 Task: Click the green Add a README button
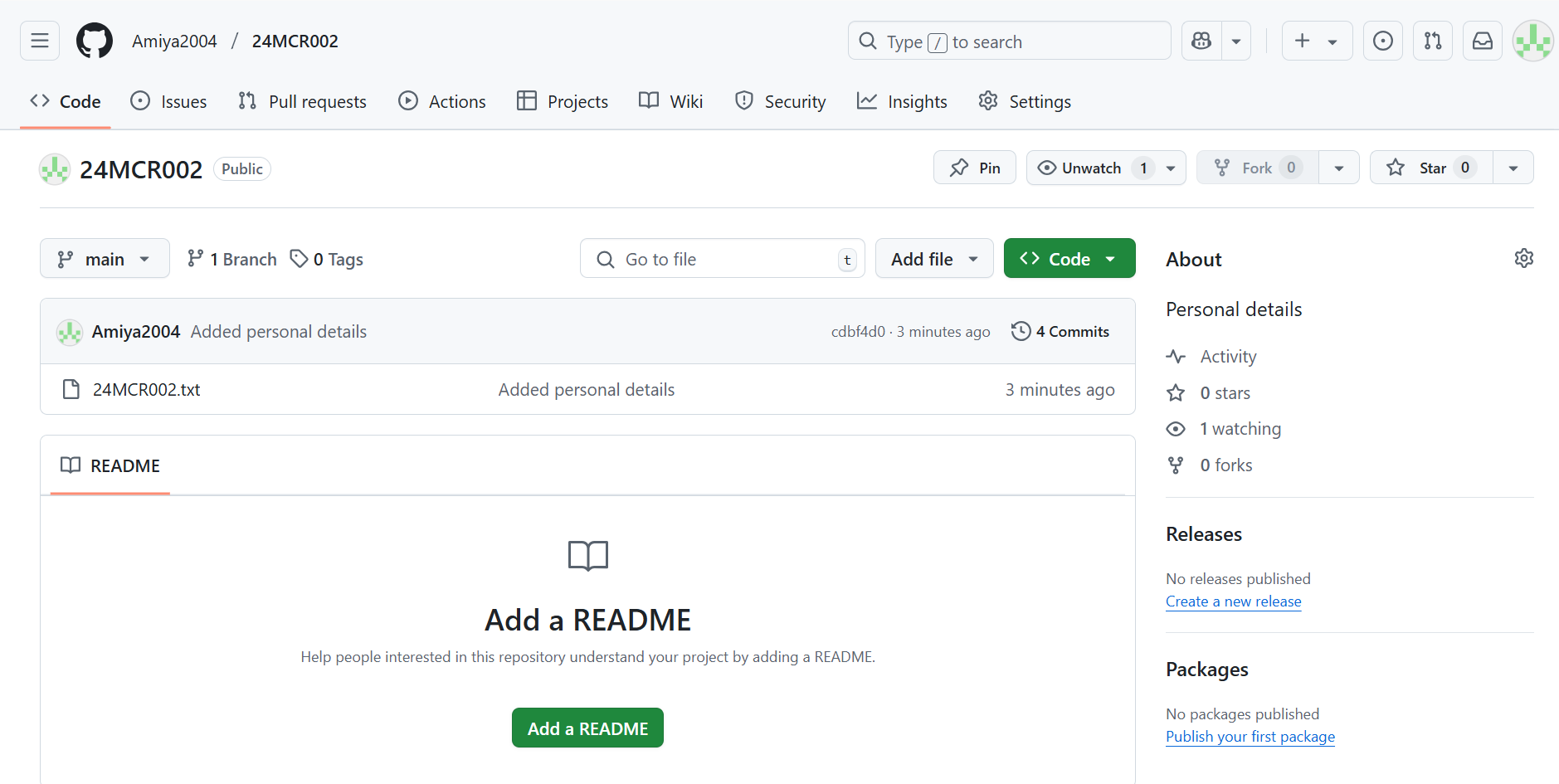(x=587, y=728)
